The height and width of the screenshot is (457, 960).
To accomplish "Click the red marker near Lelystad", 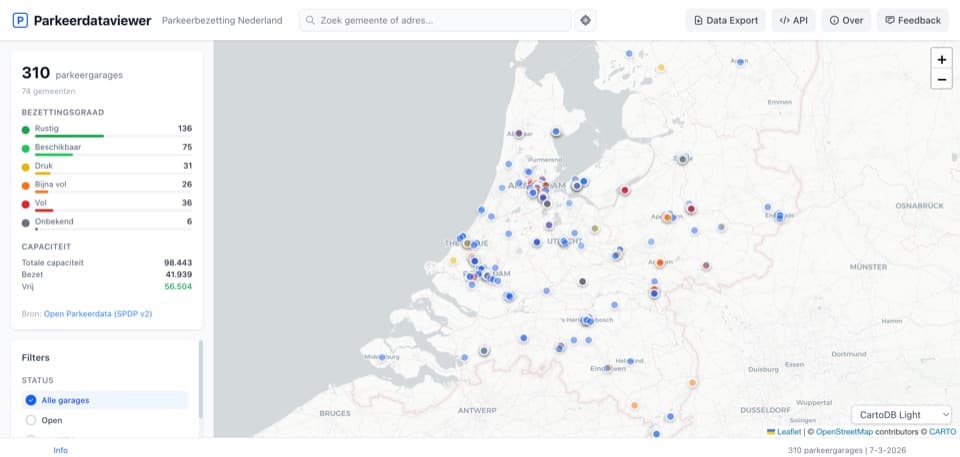I will pyautogui.click(x=625, y=191).
